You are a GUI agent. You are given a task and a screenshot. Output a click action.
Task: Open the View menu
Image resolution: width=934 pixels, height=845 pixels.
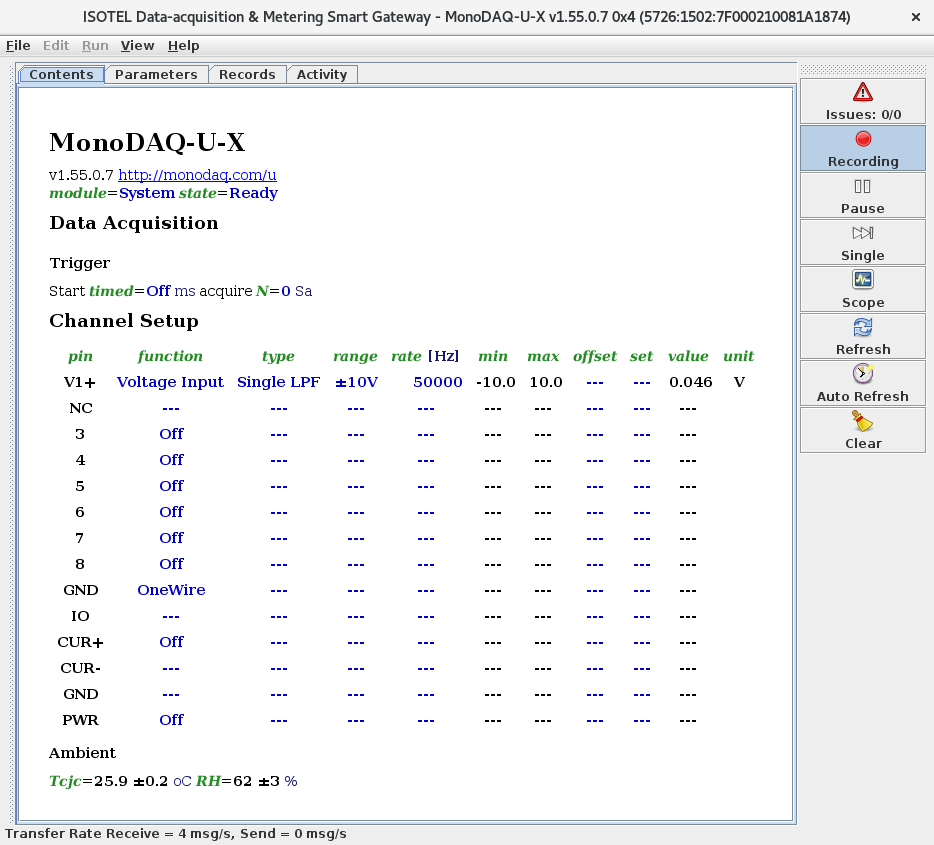137,46
